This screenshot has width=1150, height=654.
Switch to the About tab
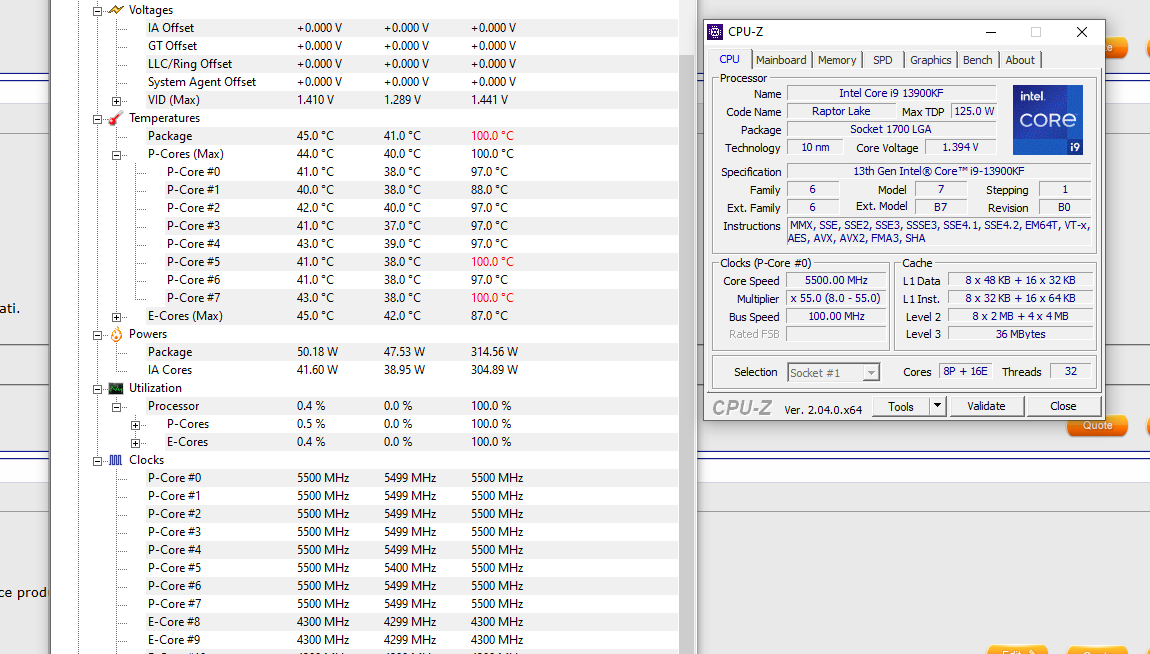click(x=1020, y=60)
